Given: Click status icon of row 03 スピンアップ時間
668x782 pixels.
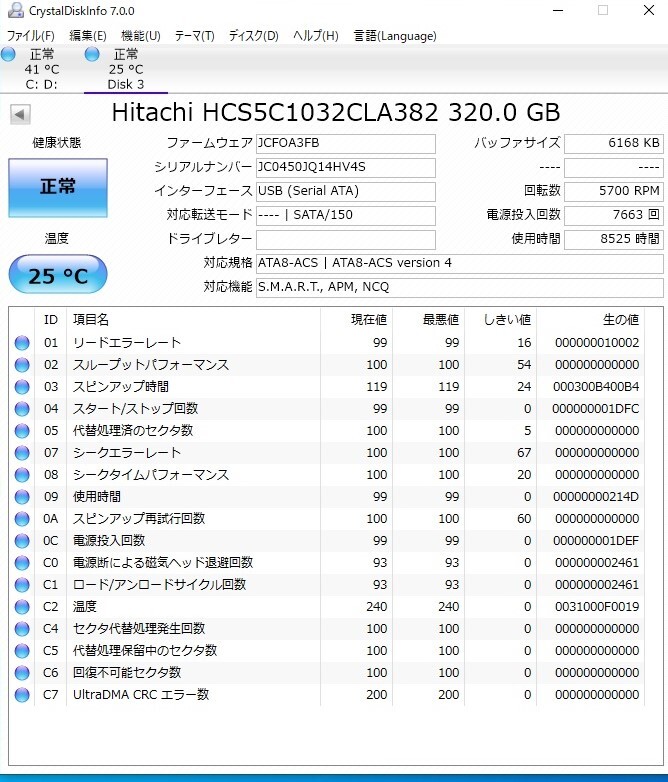Looking at the screenshot, I should (22, 387).
